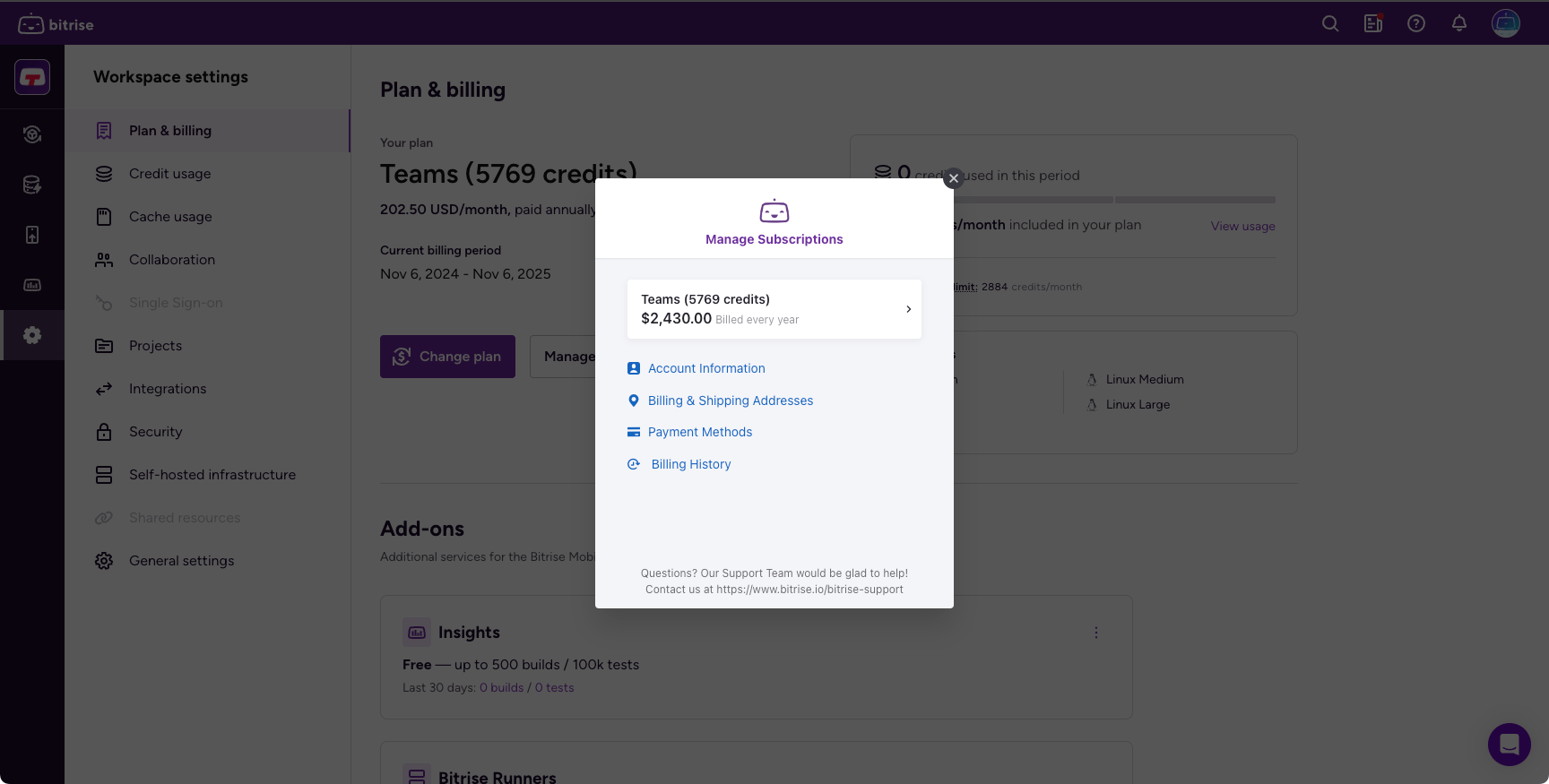Open the help question mark icon
The image size is (1549, 784).
point(1416,24)
